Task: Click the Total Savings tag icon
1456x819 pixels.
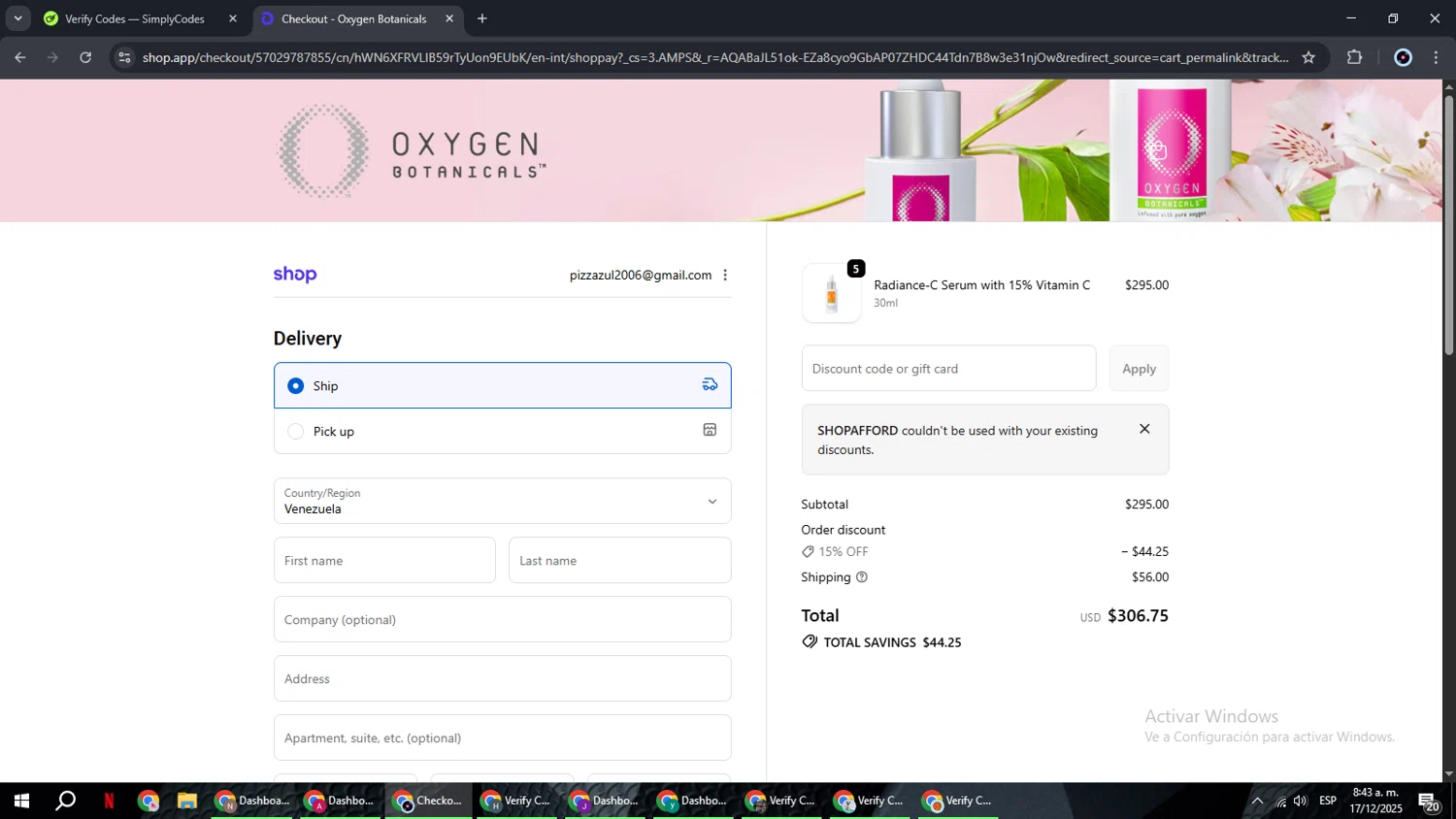Action: (x=810, y=642)
